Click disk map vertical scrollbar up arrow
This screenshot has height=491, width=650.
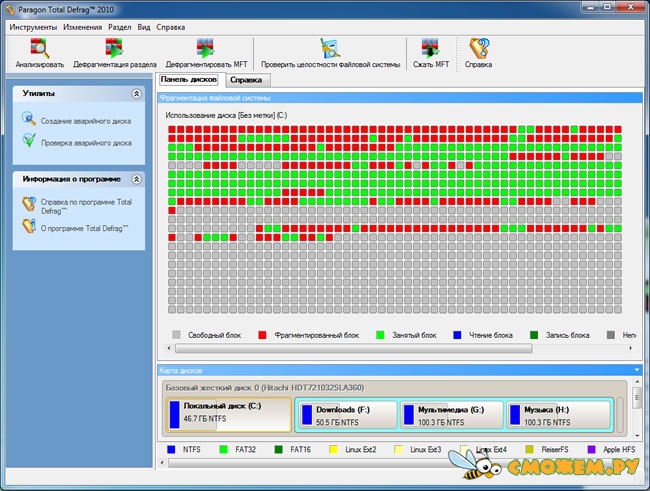(x=638, y=381)
